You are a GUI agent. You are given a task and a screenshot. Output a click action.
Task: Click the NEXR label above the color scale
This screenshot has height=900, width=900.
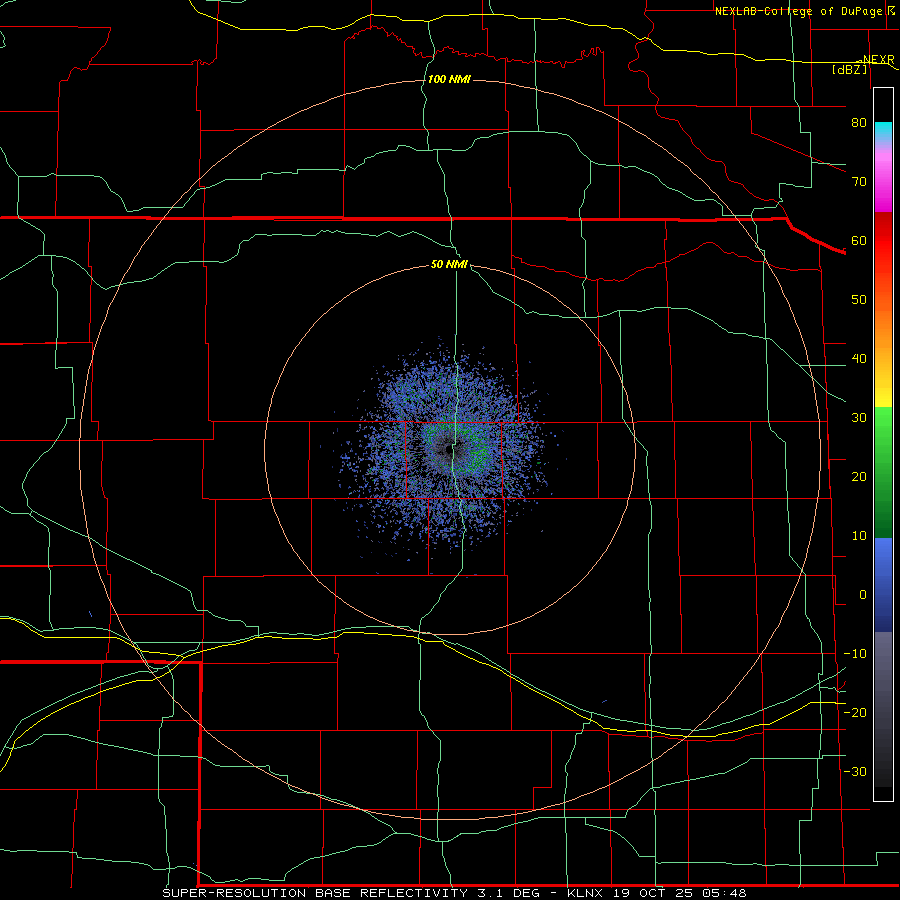(879, 60)
